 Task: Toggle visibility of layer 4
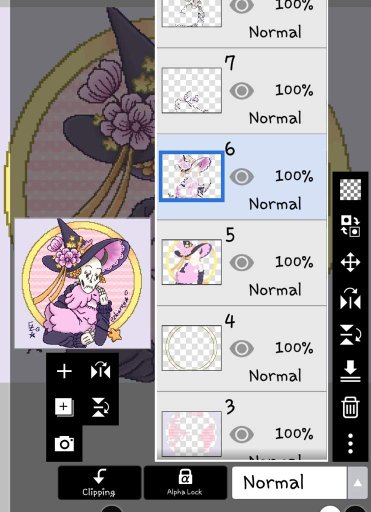[x=242, y=348]
